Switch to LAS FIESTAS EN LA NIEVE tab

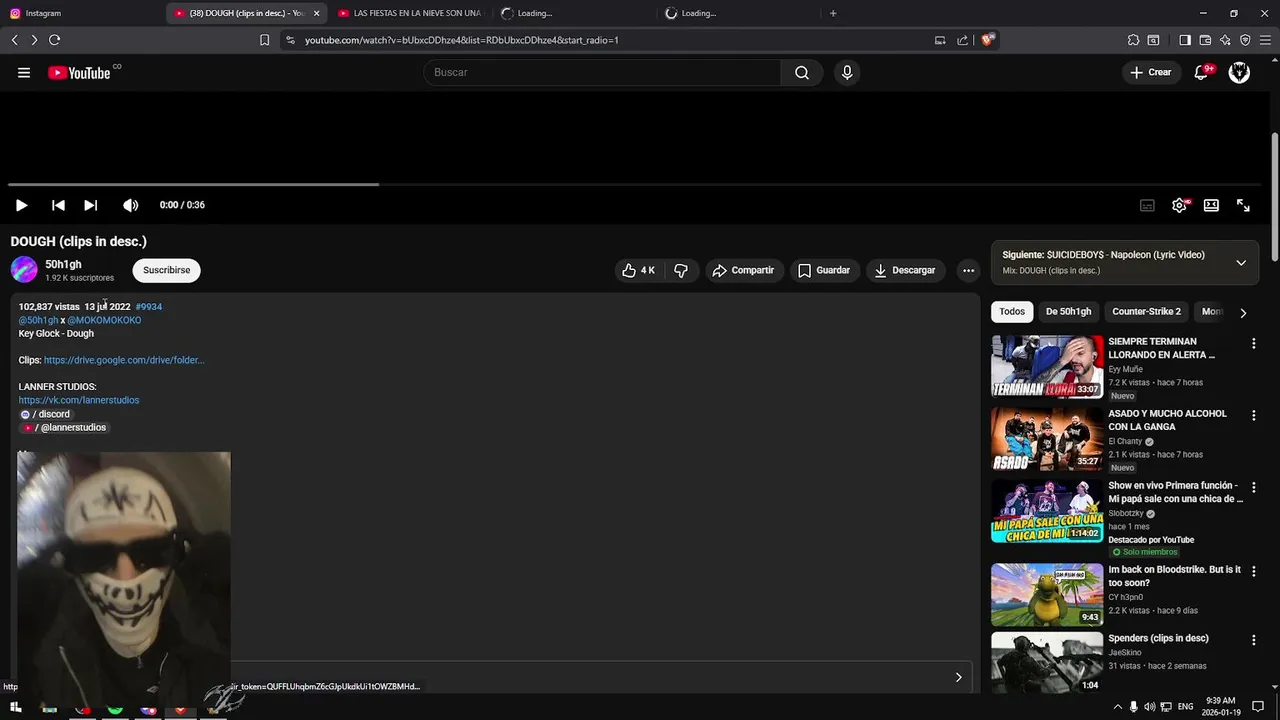pos(410,13)
